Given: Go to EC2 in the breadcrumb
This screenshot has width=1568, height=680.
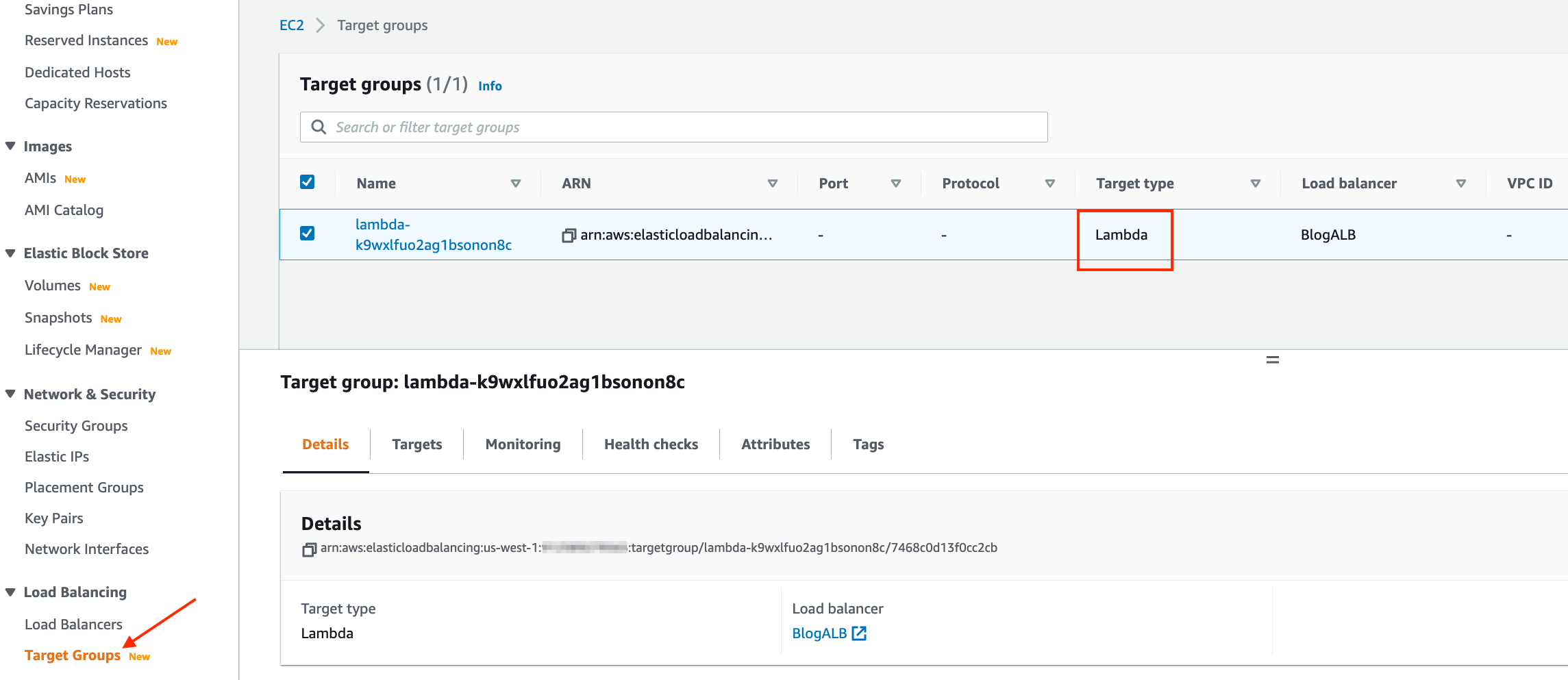Looking at the screenshot, I should 292,25.
